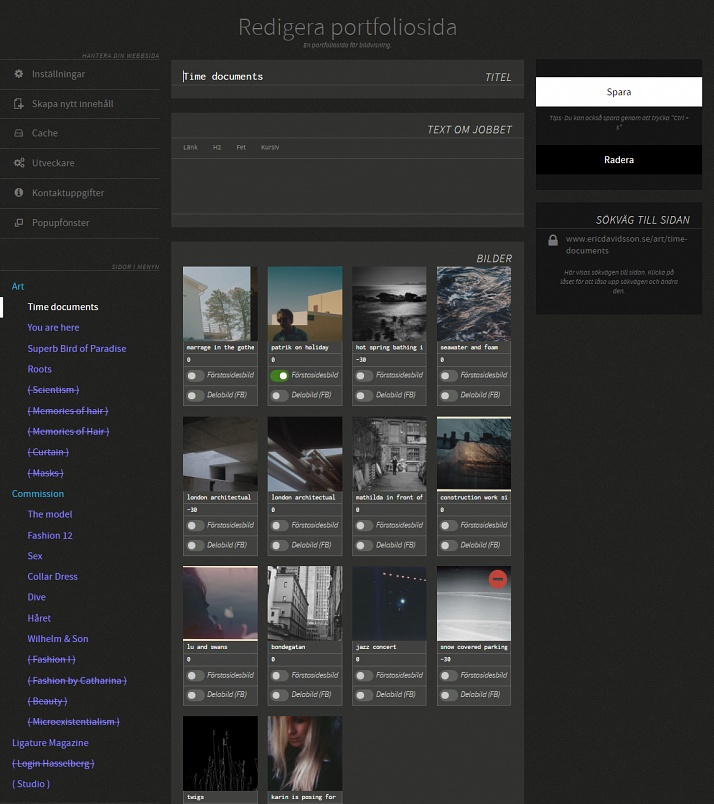The height and width of the screenshot is (804, 714).
Task: Toggle Förstasidesbild for construction work
Action: 448,526
